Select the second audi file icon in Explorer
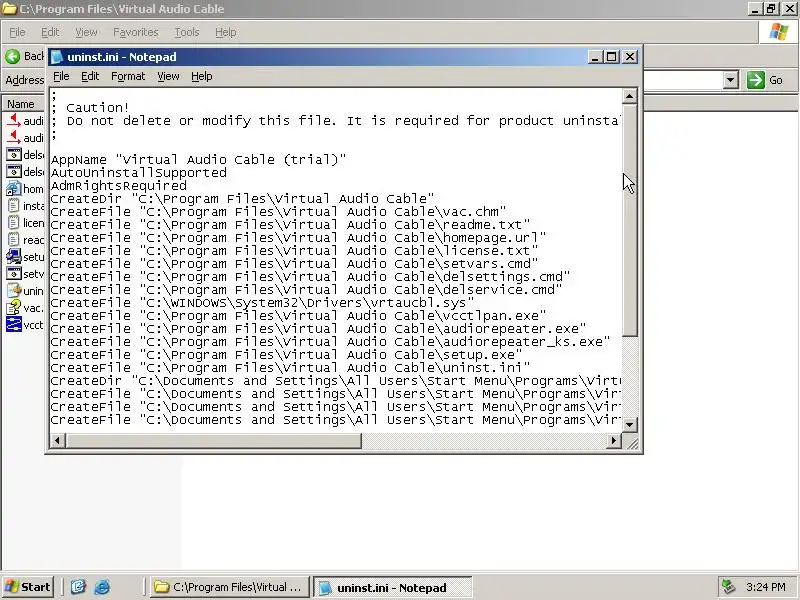The image size is (800, 600). click(x=14, y=137)
